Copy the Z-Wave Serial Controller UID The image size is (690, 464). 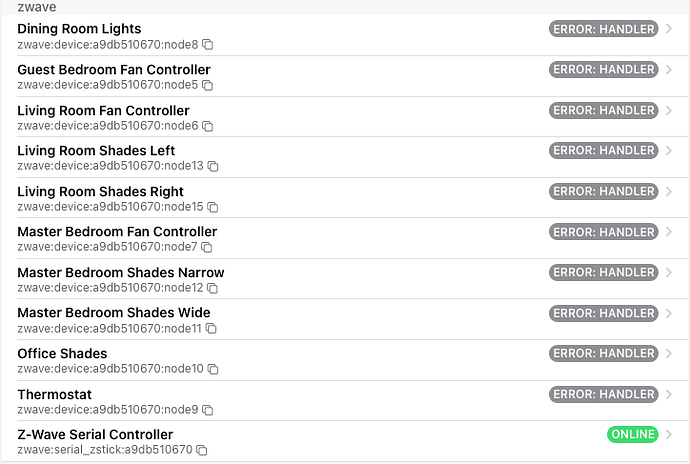click(202, 451)
